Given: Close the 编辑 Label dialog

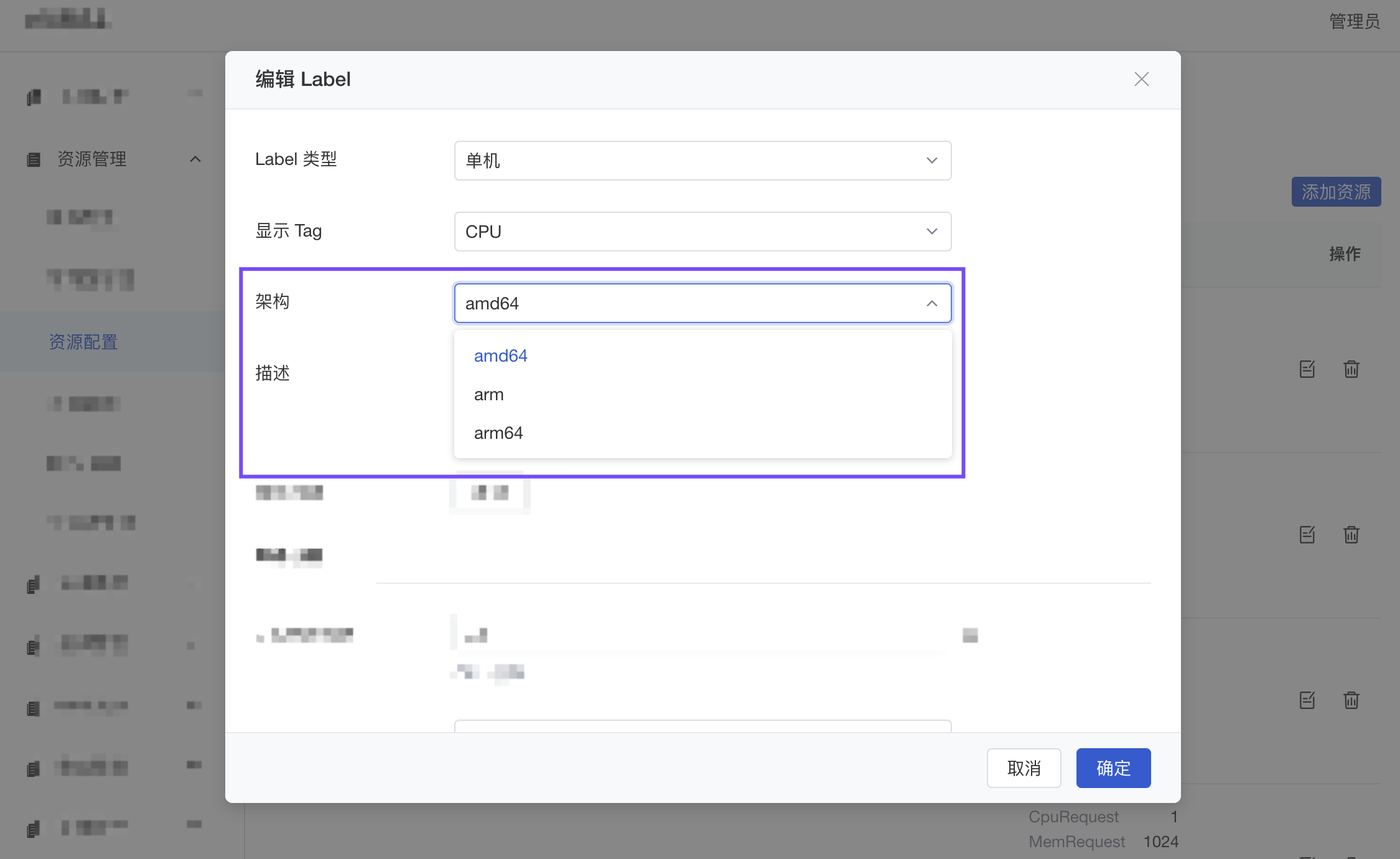Looking at the screenshot, I should click(x=1141, y=79).
